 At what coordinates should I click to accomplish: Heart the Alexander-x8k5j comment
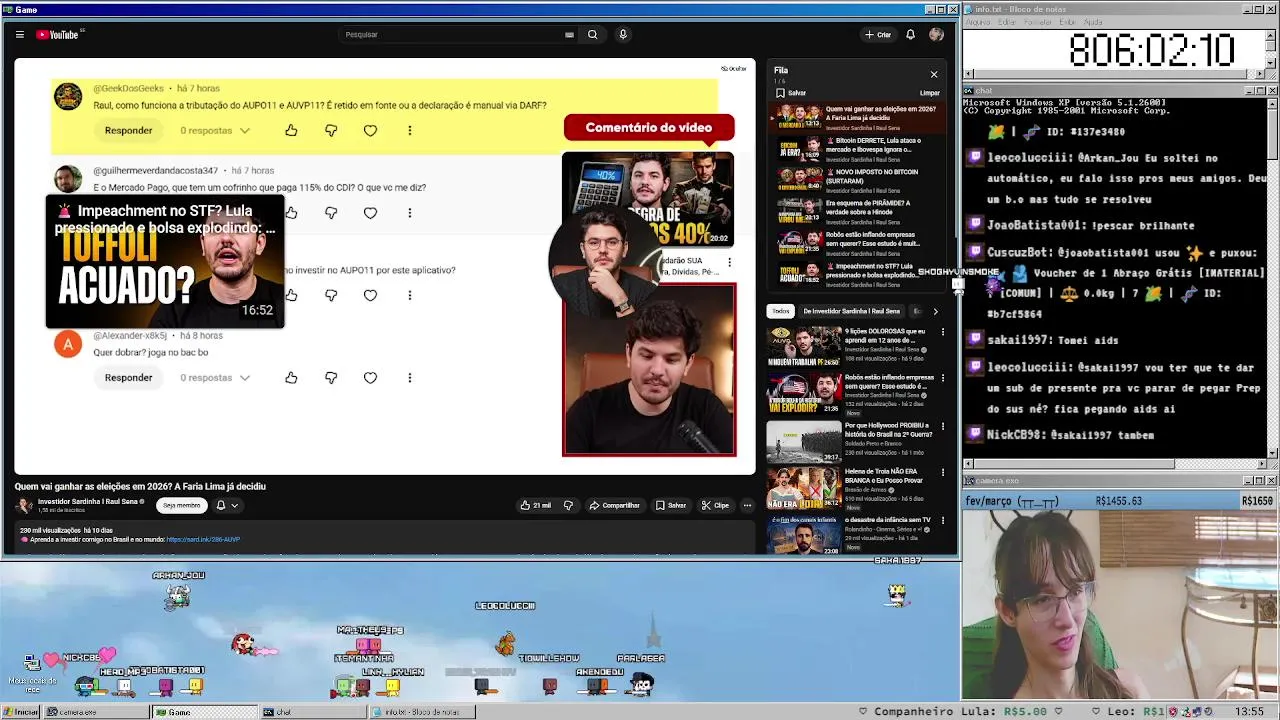[x=370, y=377]
